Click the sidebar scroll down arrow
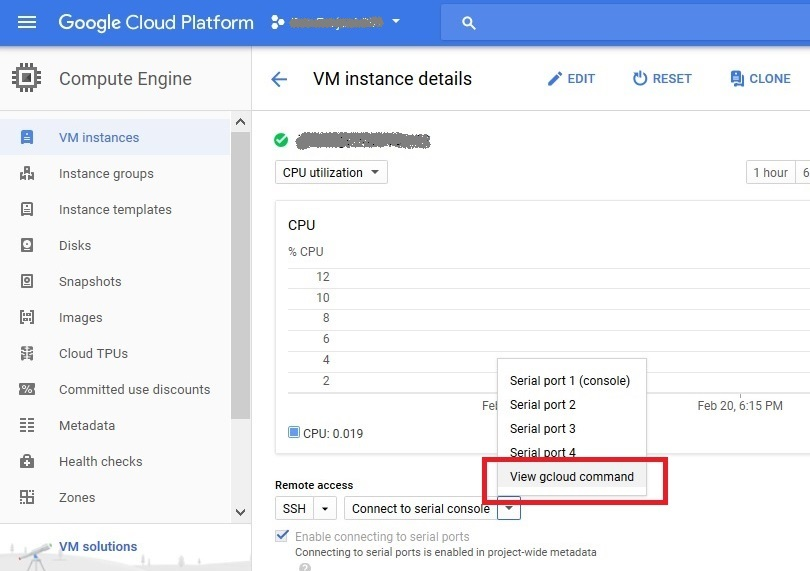 (240, 513)
